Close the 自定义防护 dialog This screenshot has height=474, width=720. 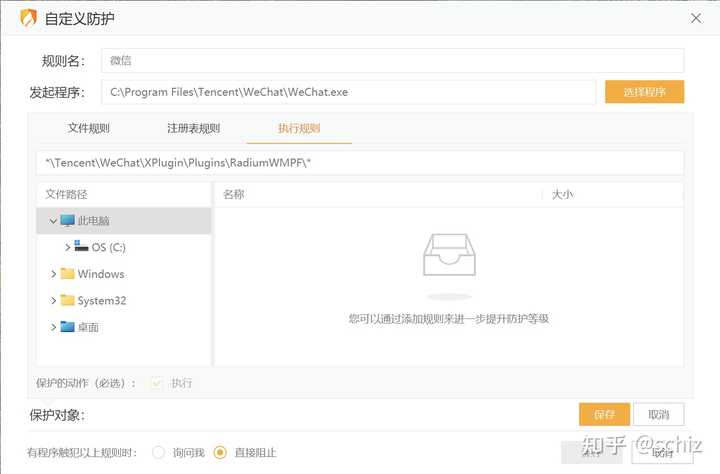(x=696, y=18)
